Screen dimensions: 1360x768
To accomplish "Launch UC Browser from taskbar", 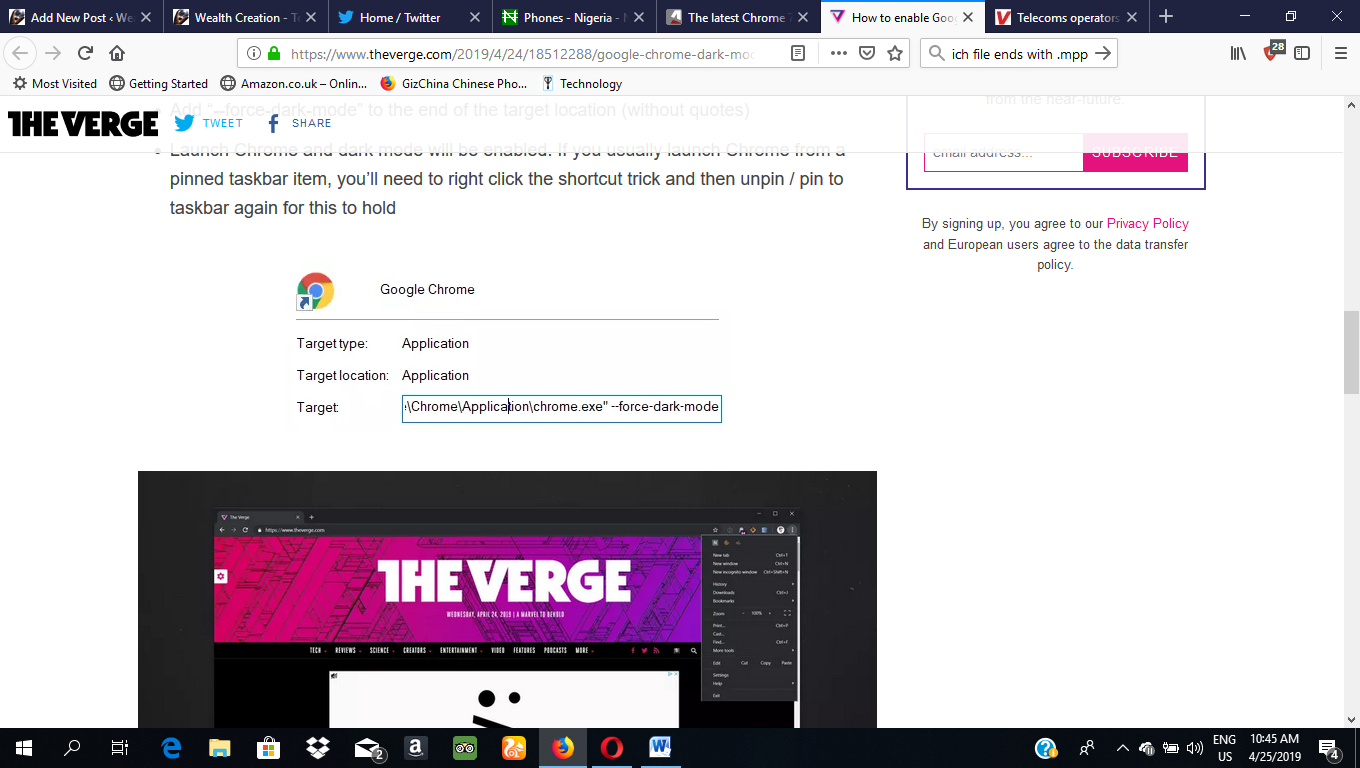I will (x=514, y=748).
